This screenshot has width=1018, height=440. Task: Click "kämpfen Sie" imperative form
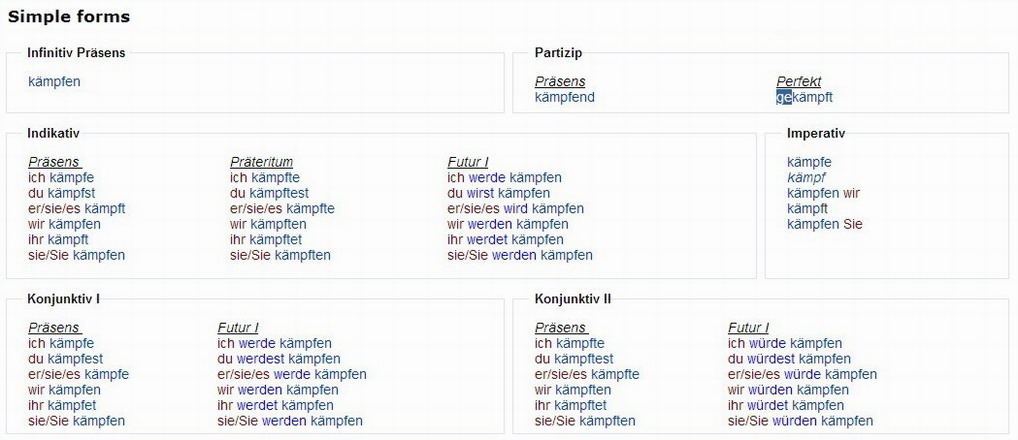click(x=824, y=224)
